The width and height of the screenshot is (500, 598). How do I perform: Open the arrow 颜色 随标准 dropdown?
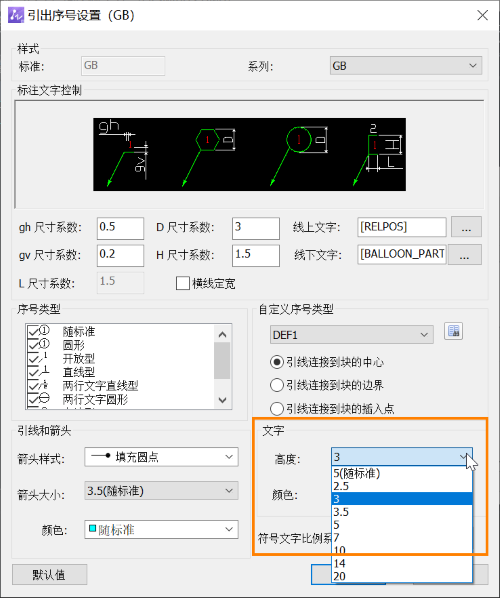(x=161, y=529)
